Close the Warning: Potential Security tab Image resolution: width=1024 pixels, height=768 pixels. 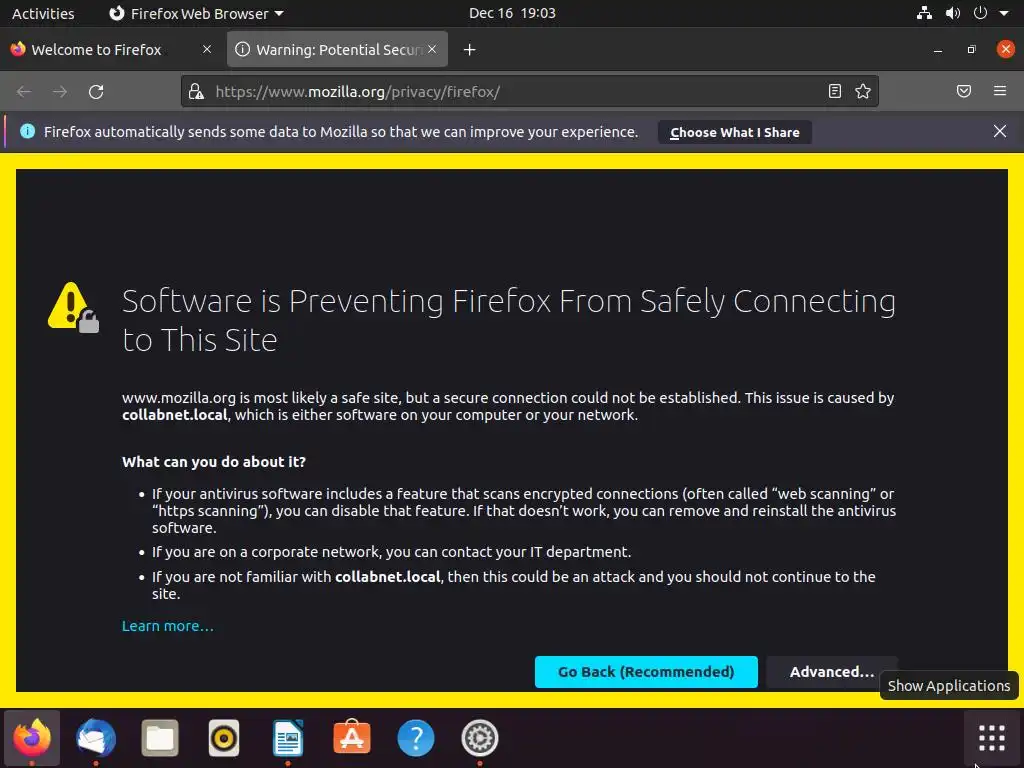(x=432, y=49)
